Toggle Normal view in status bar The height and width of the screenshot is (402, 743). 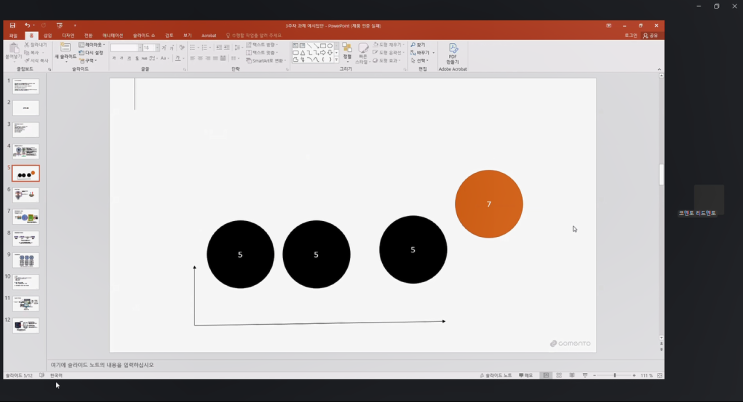pyautogui.click(x=545, y=375)
